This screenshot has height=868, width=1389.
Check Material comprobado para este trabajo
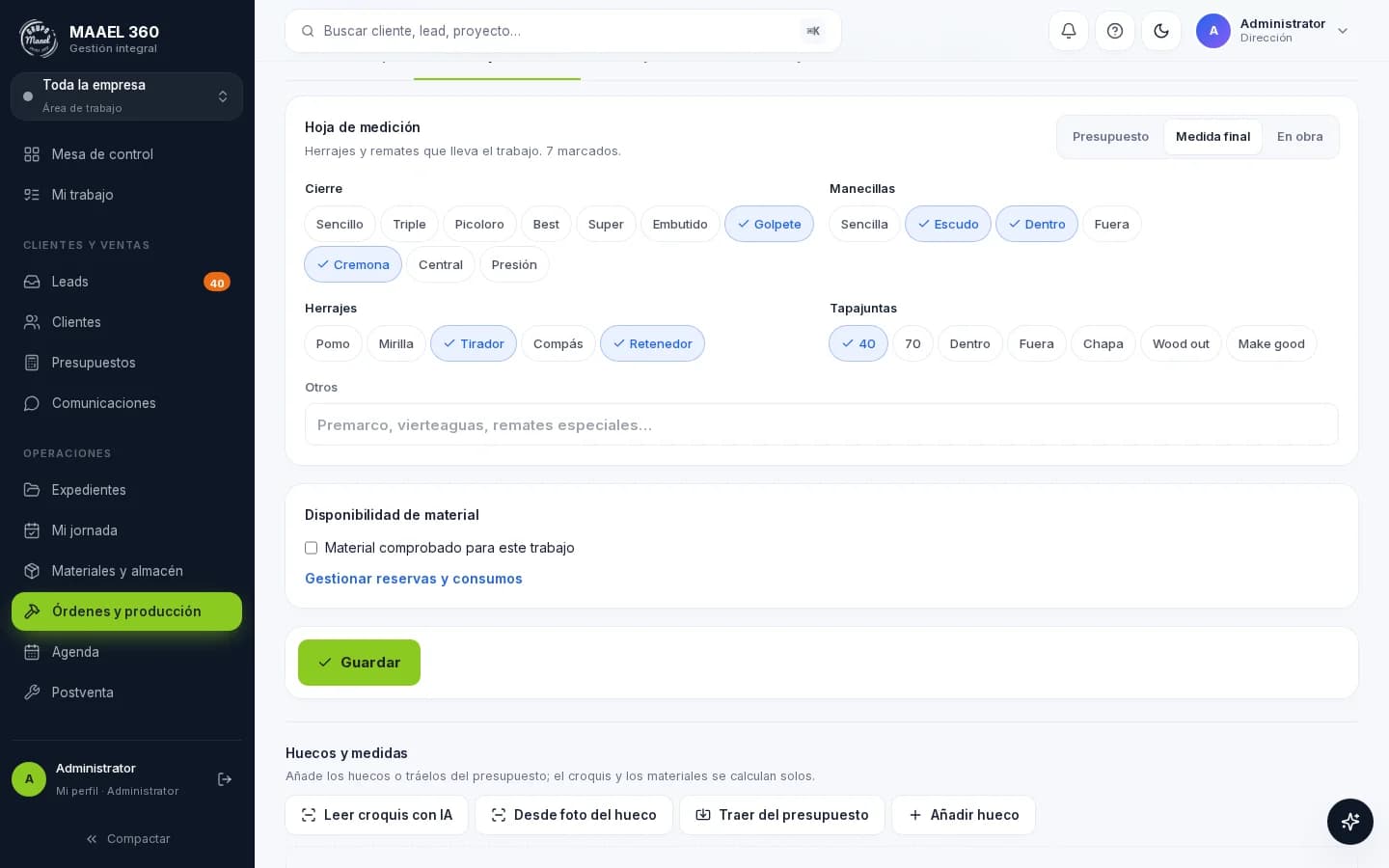point(311,548)
